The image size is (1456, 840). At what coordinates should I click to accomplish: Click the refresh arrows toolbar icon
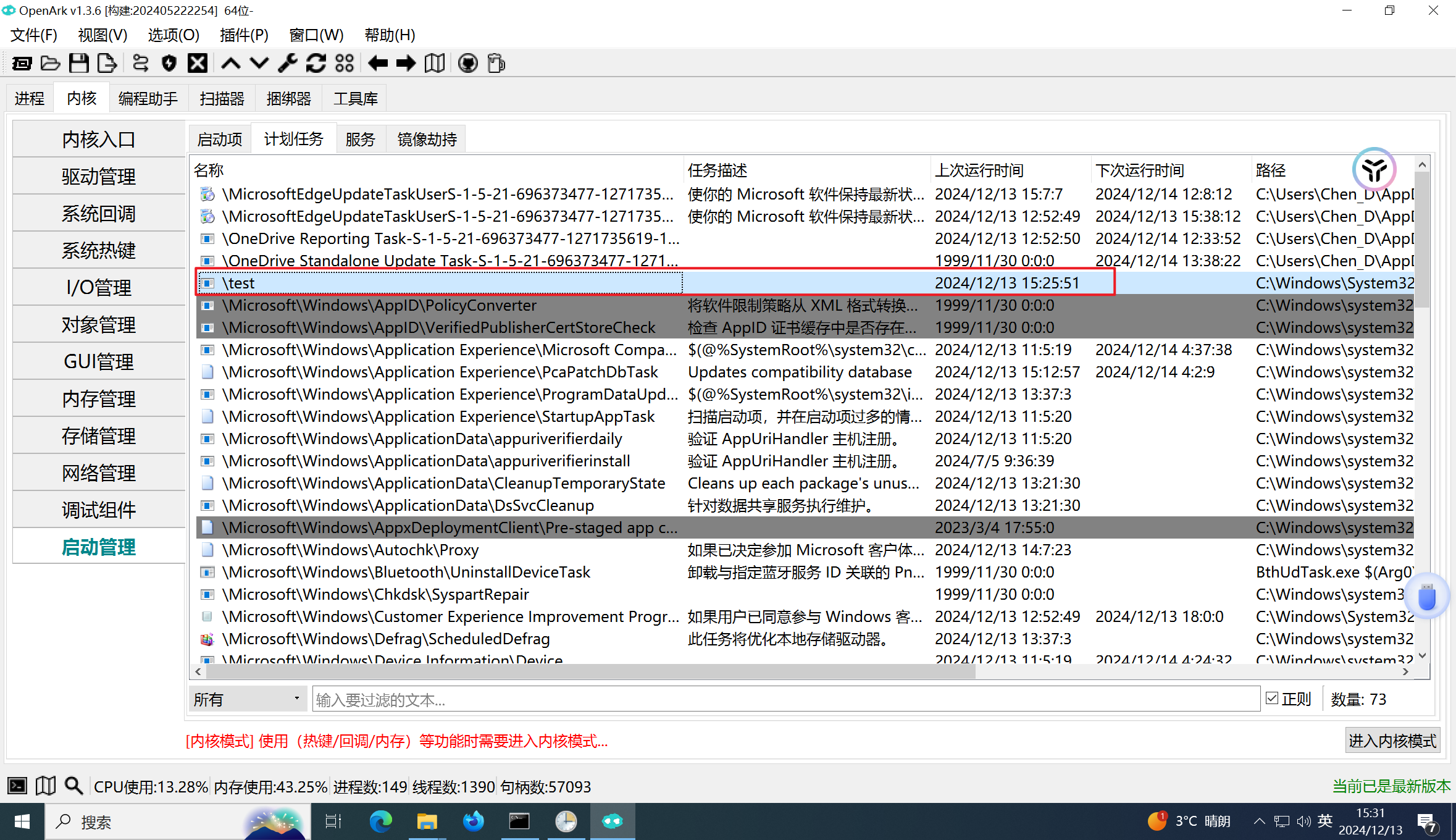(x=316, y=63)
